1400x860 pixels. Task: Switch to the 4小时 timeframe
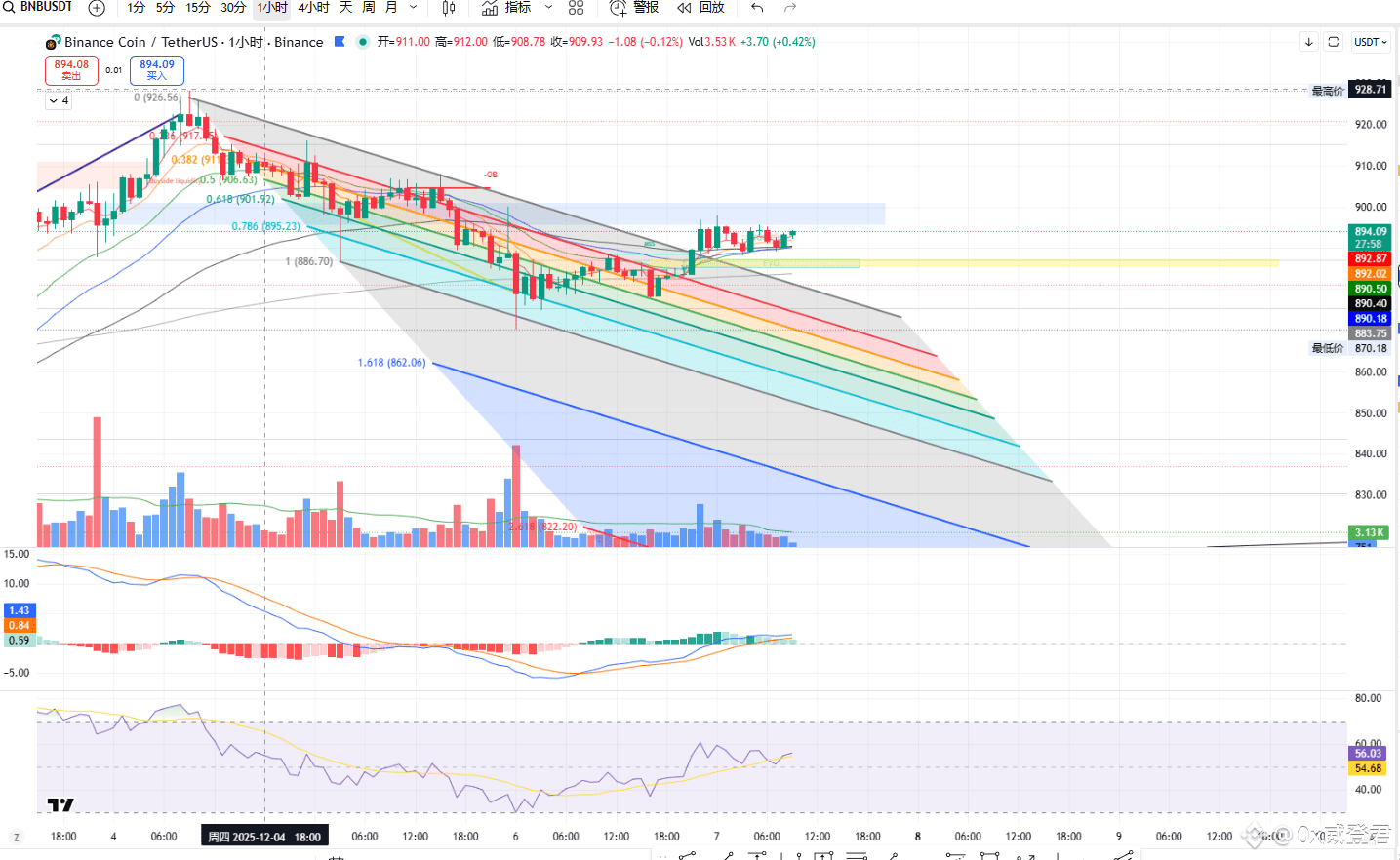pyautogui.click(x=314, y=8)
